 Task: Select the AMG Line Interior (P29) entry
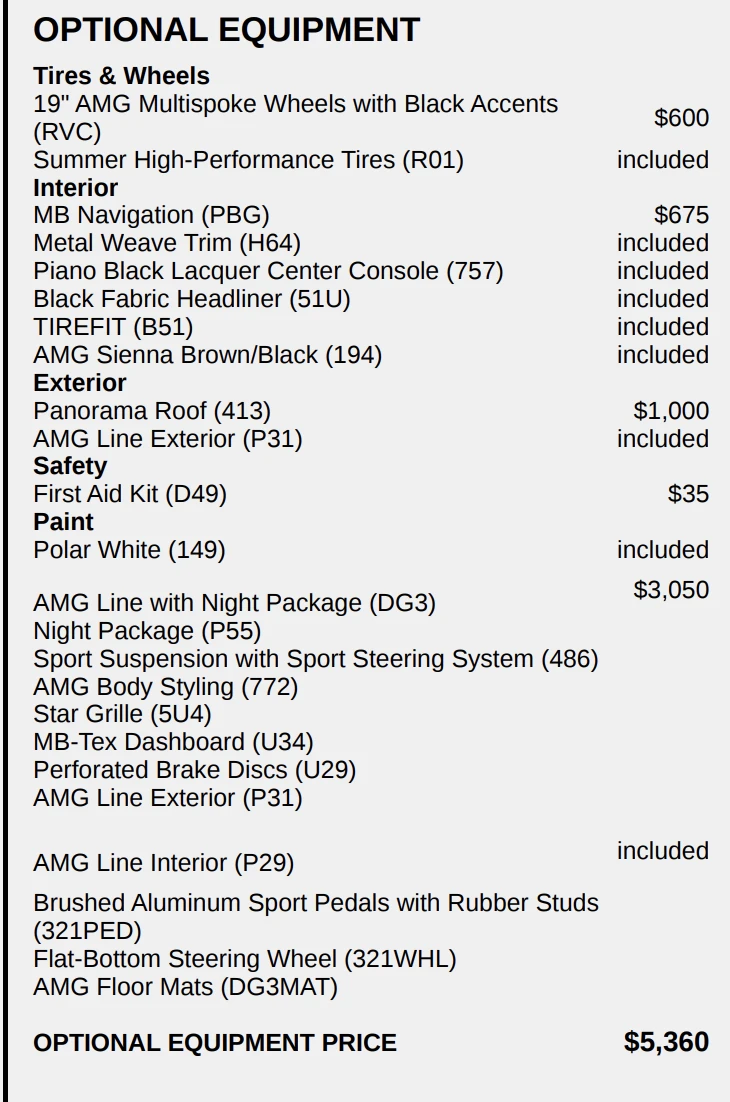pyautogui.click(x=163, y=863)
